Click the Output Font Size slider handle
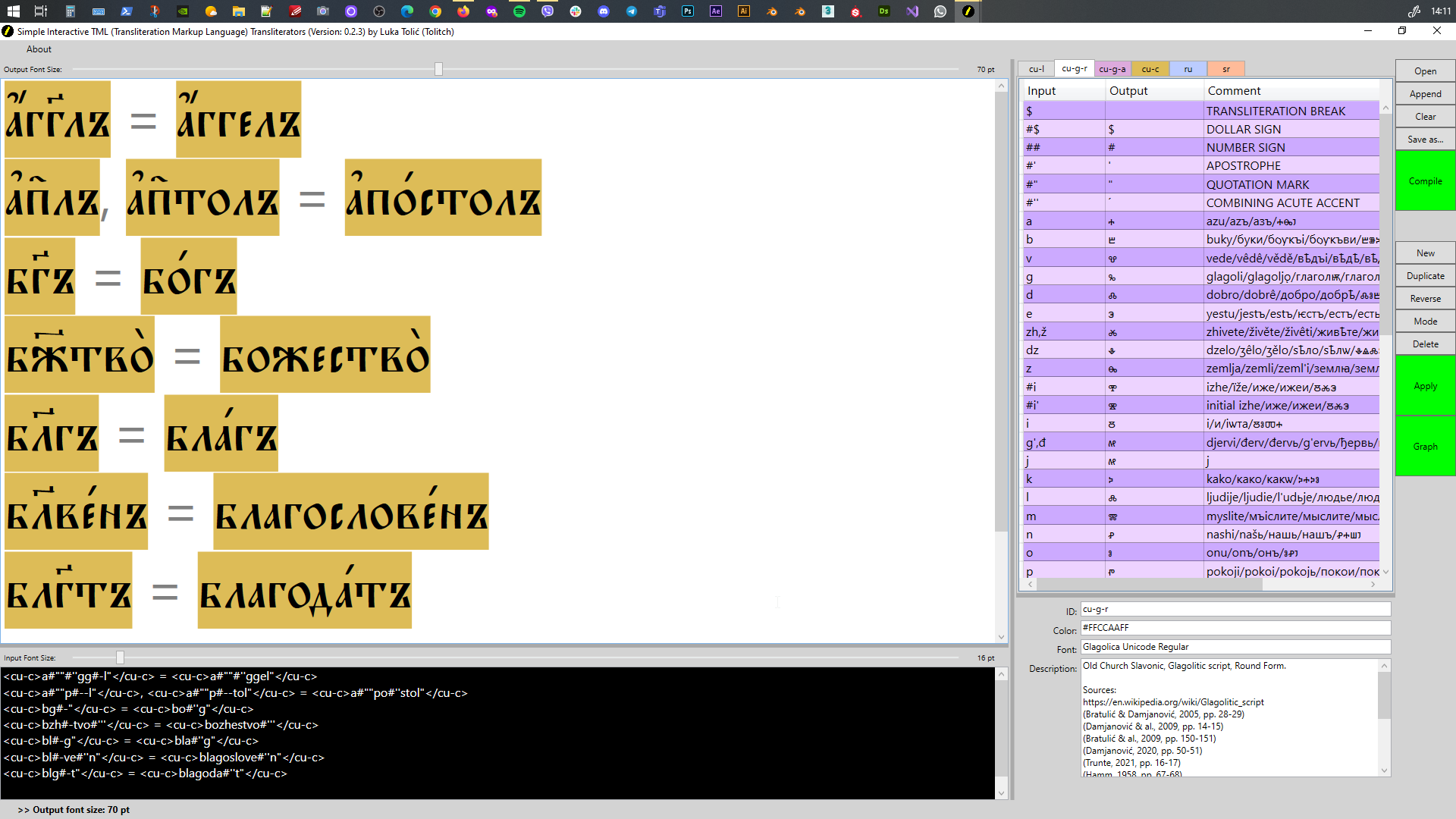 coord(438,69)
